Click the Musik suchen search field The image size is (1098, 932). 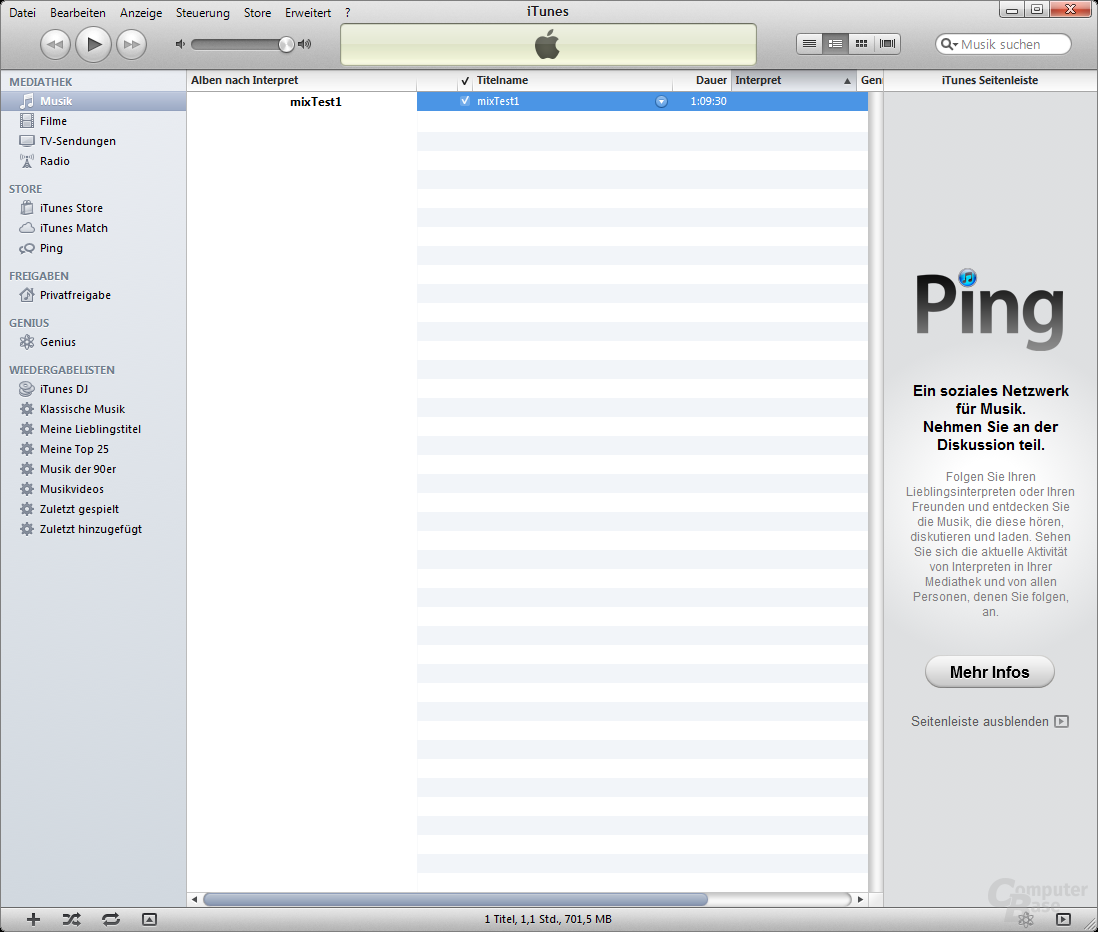[1003, 44]
